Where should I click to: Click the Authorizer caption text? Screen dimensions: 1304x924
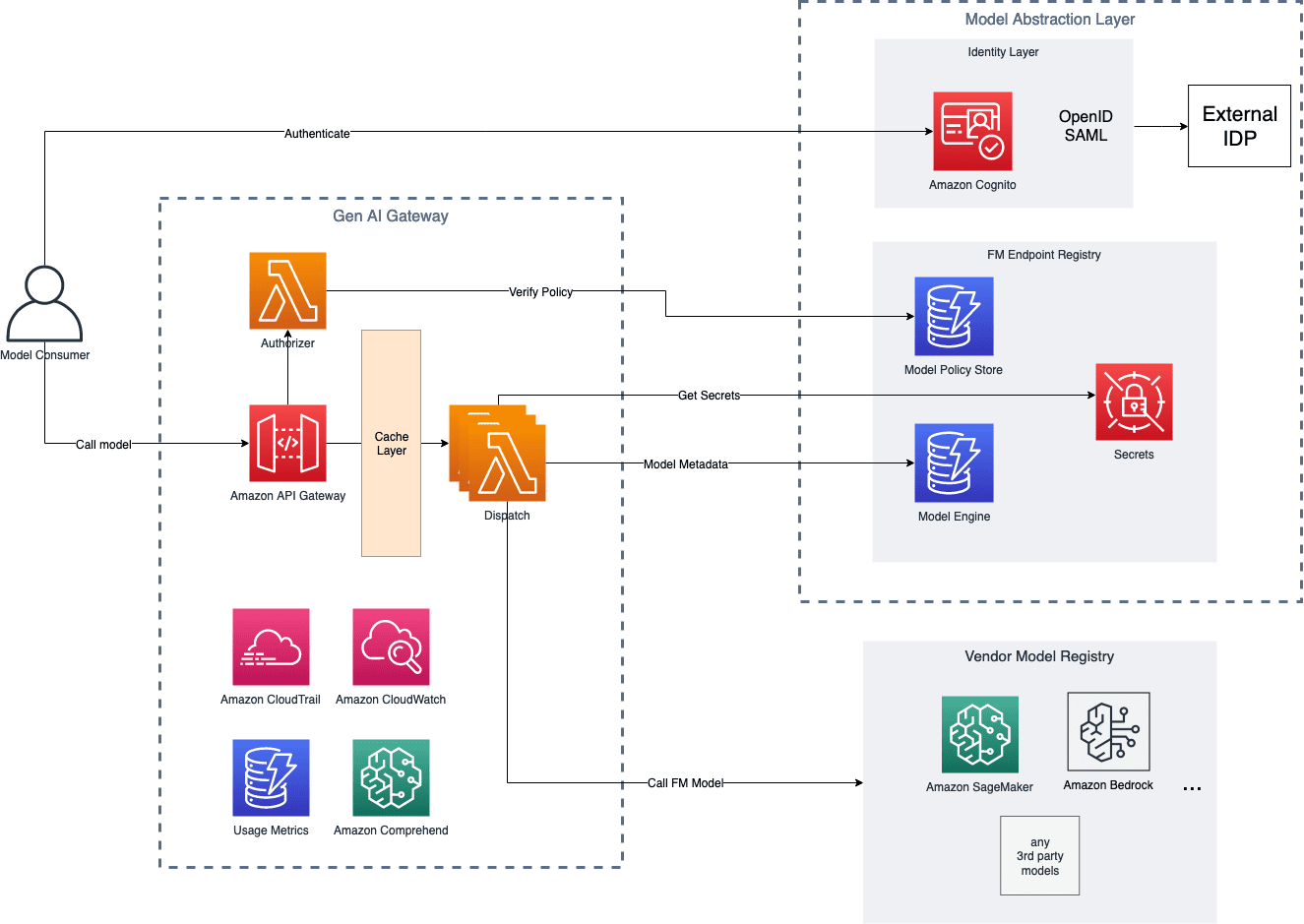tap(287, 343)
